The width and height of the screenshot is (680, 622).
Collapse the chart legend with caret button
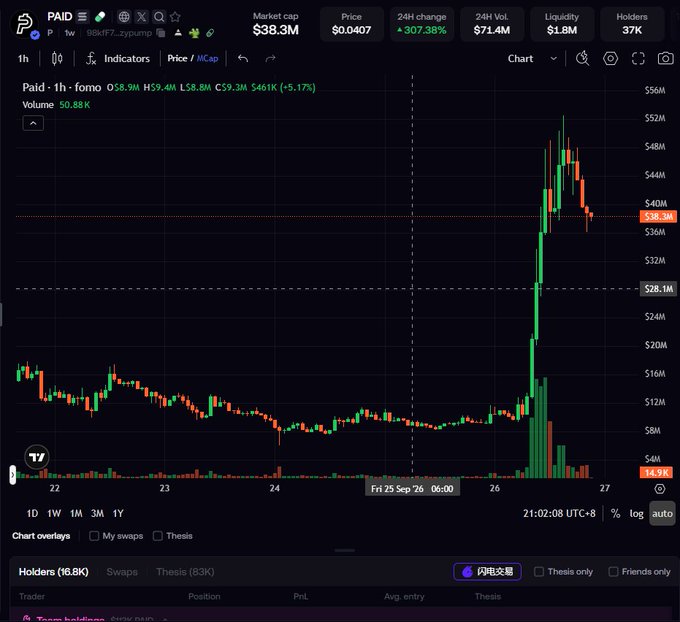coord(33,123)
